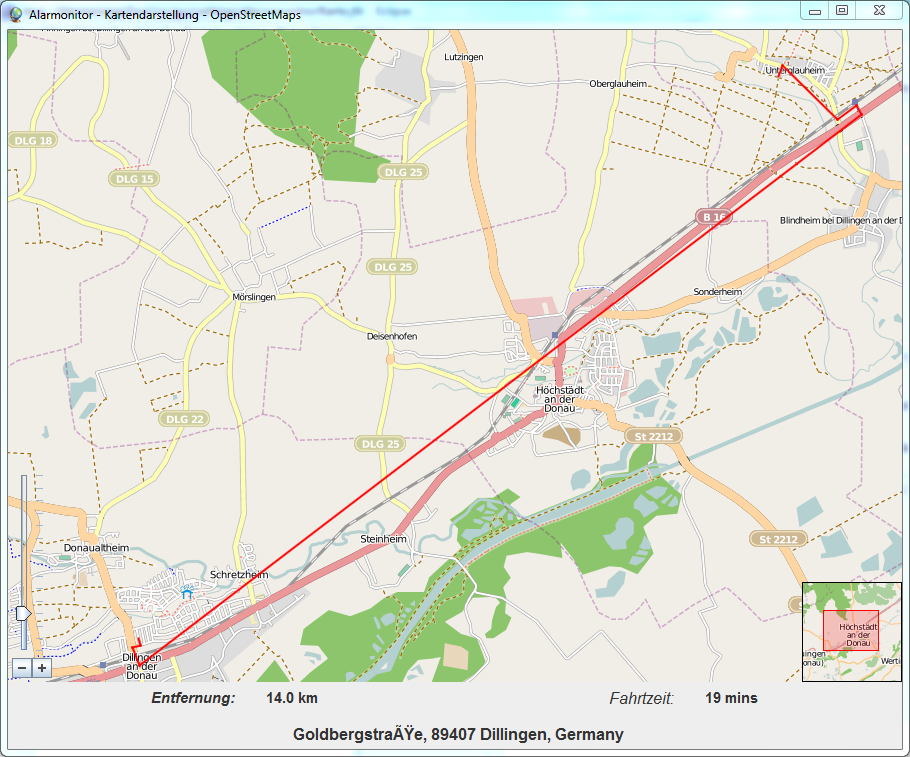The height and width of the screenshot is (757, 910).
Task: Click the DLG 22 road shield
Action: tap(185, 419)
